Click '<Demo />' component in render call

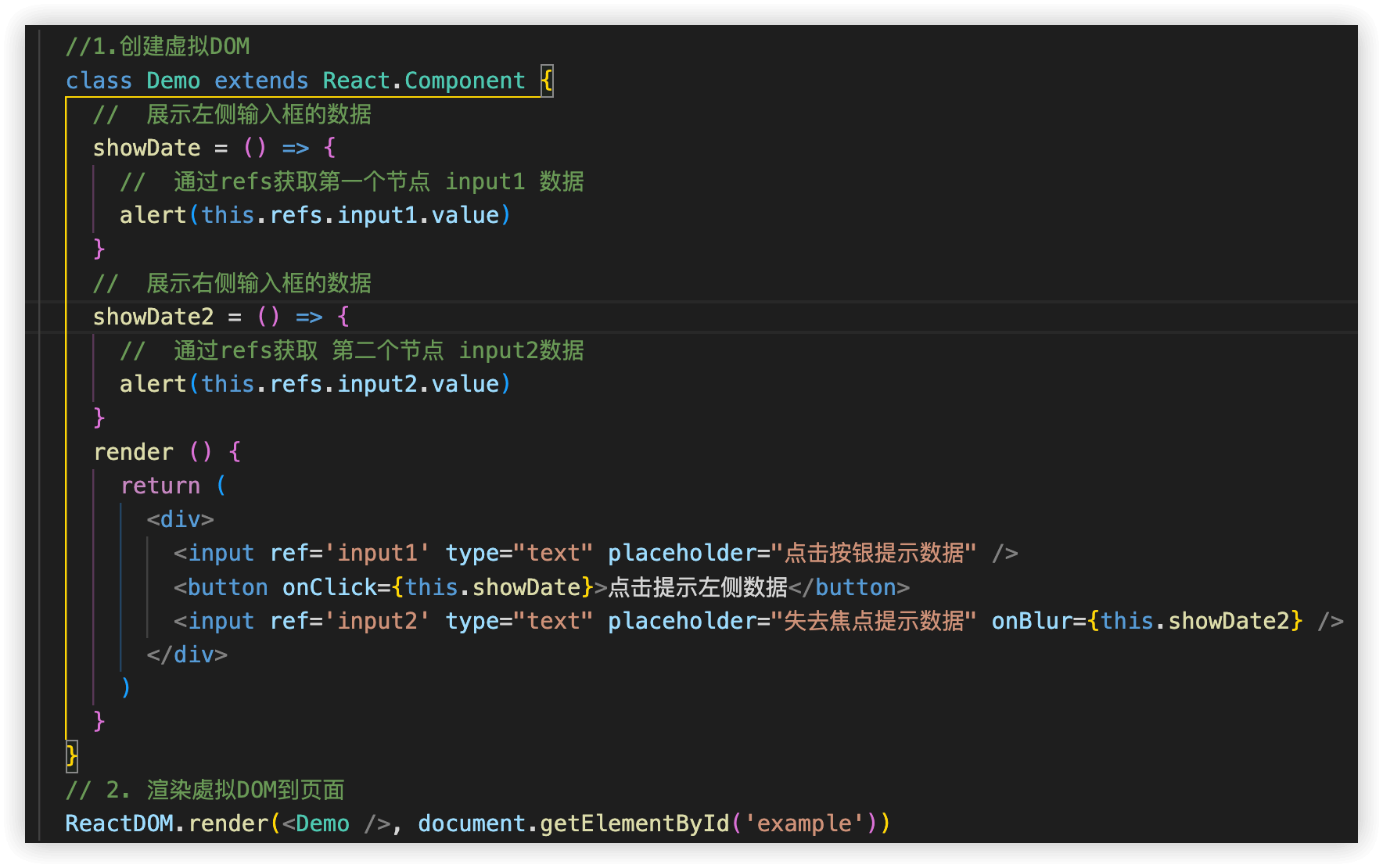coord(336,823)
